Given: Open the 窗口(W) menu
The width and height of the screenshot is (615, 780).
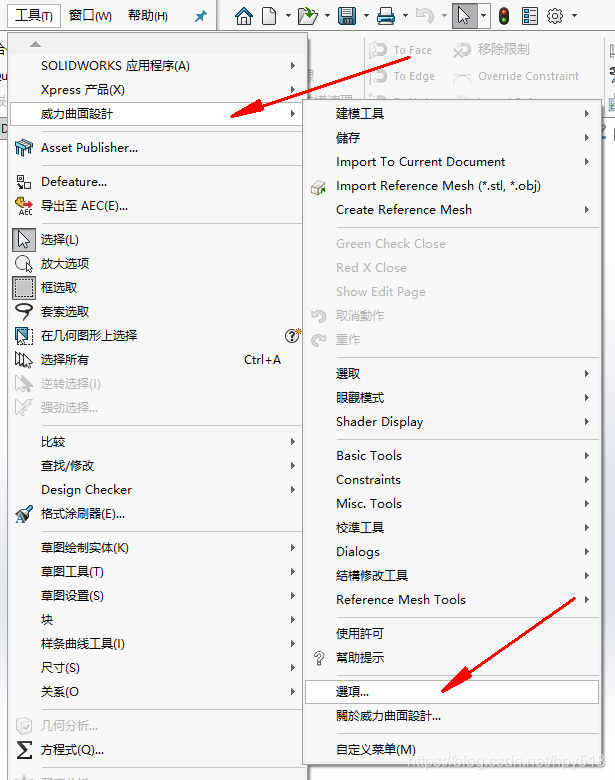Looking at the screenshot, I should click(x=90, y=16).
